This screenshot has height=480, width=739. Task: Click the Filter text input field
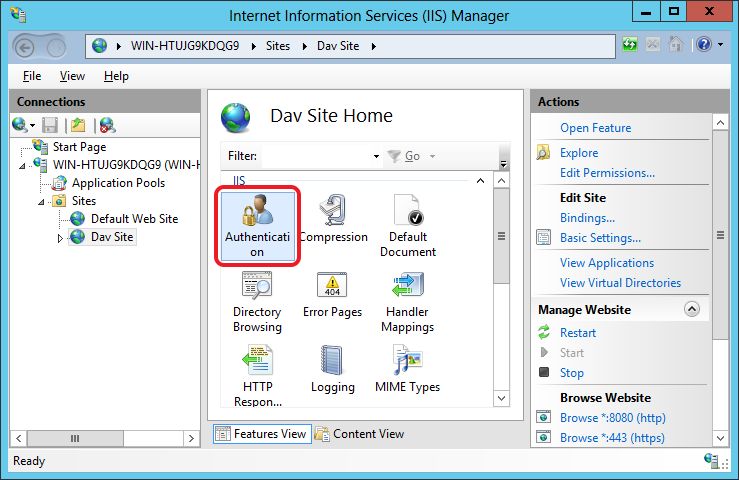tap(316, 156)
